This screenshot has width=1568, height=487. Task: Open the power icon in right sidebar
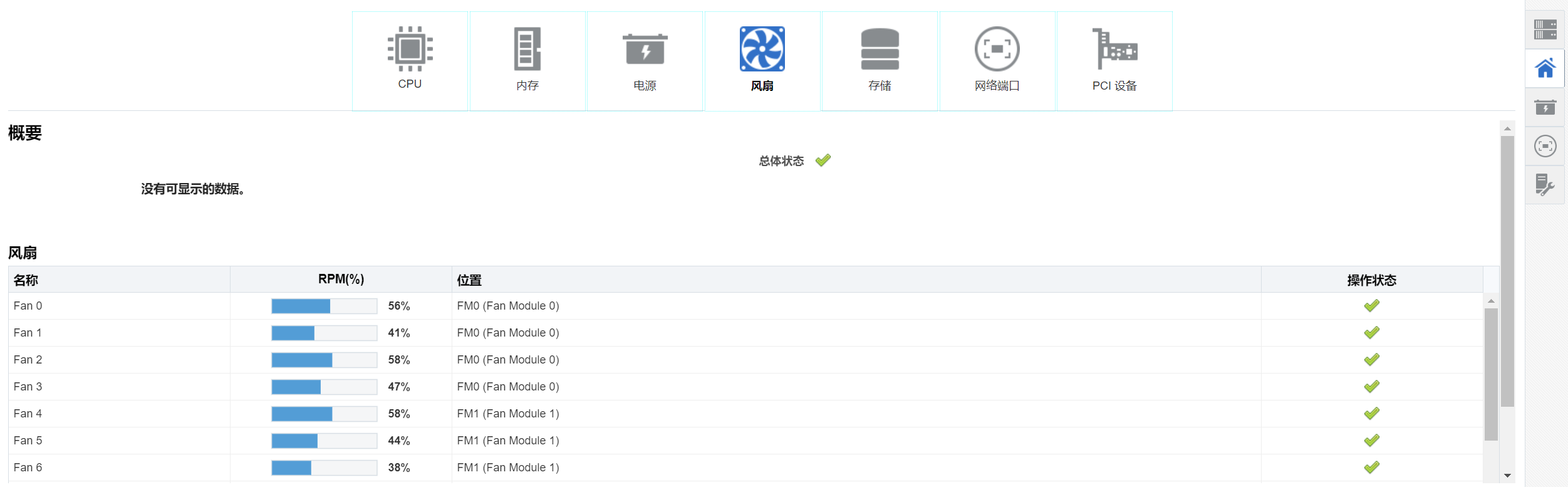tap(1545, 107)
